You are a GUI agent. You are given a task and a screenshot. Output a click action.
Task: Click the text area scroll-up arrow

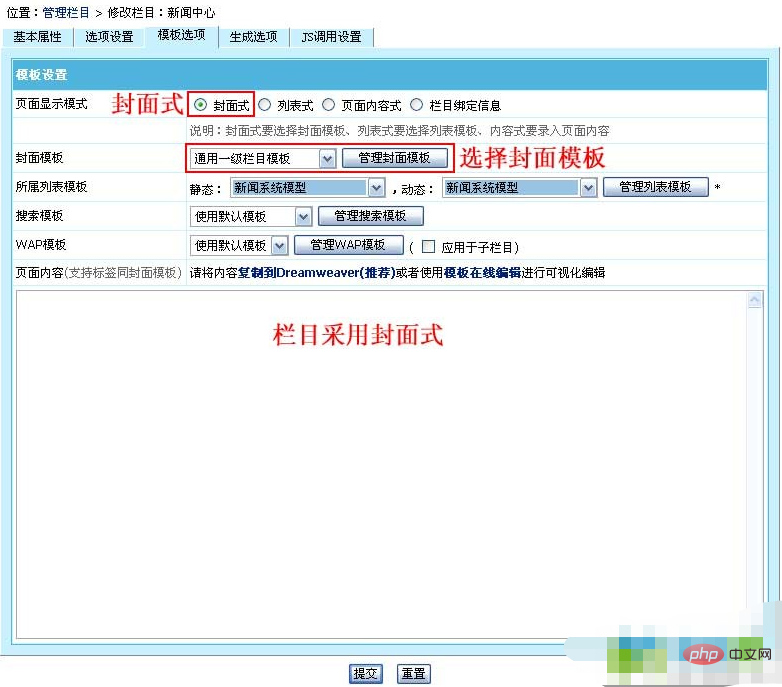tap(755, 300)
